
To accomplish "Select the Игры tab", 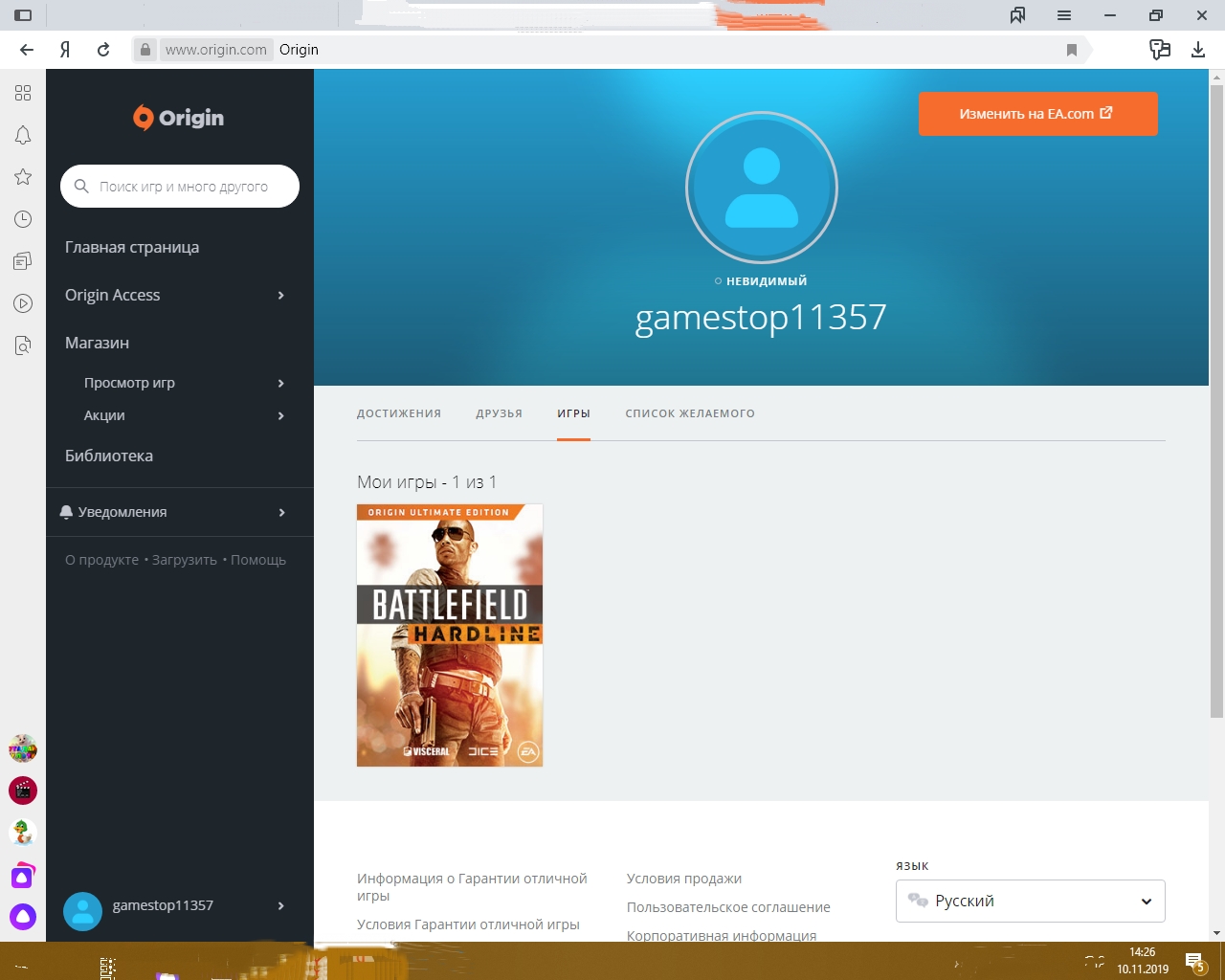I will (574, 413).
